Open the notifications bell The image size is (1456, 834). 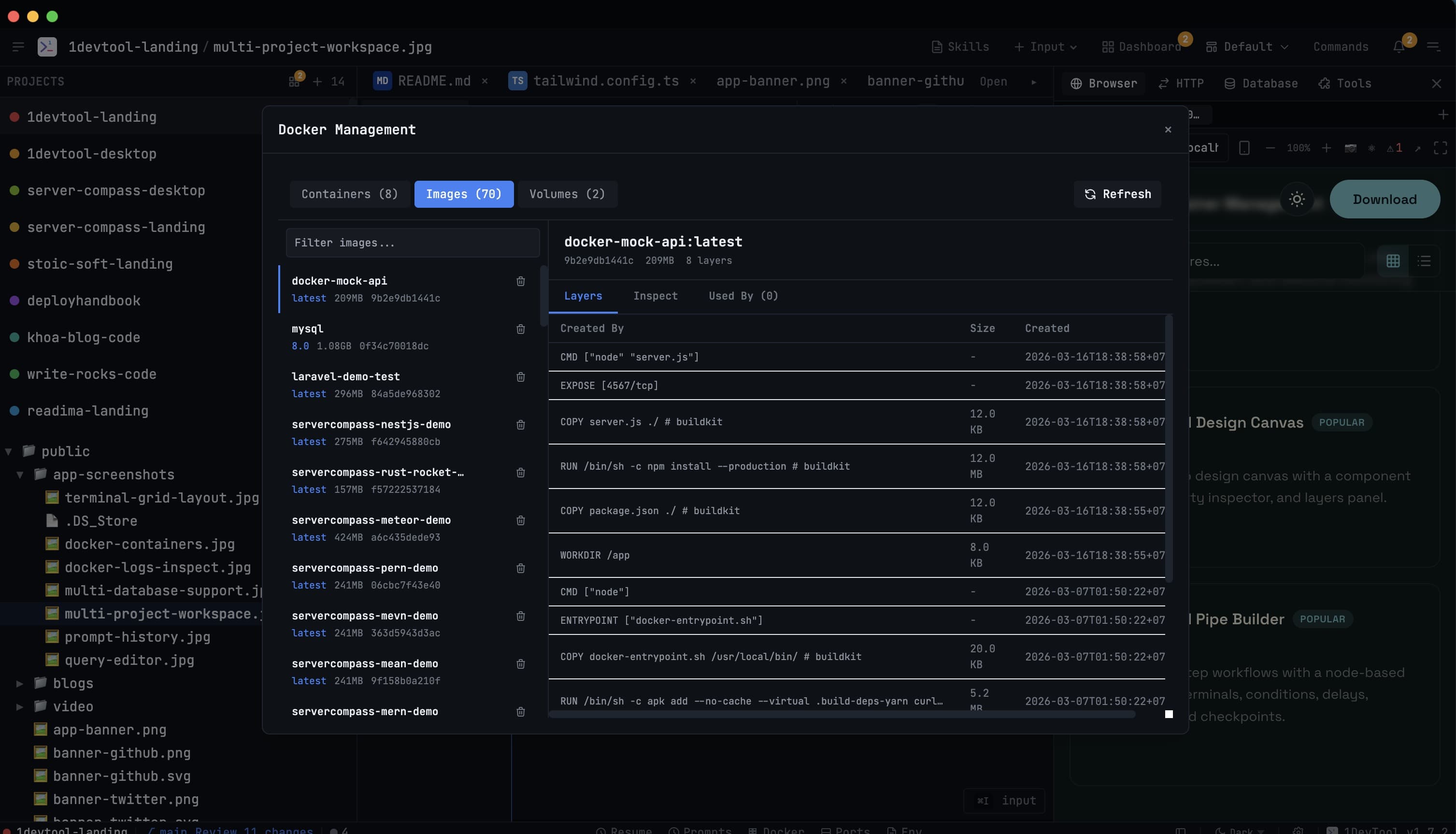click(x=1400, y=46)
